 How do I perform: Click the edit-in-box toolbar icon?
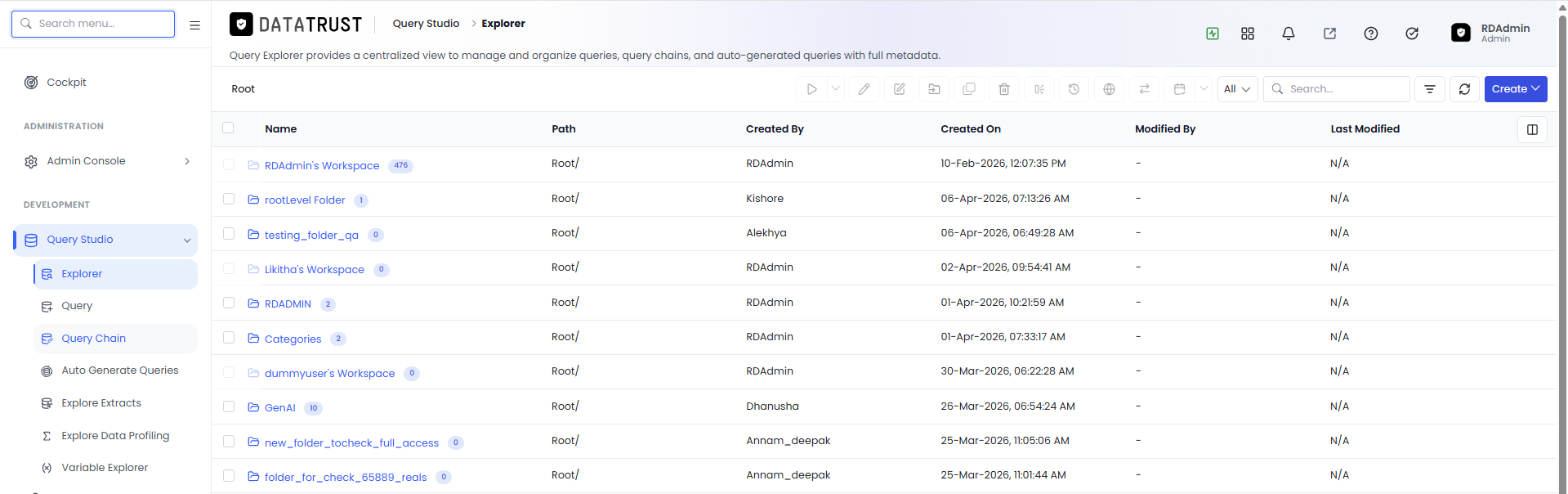click(899, 89)
